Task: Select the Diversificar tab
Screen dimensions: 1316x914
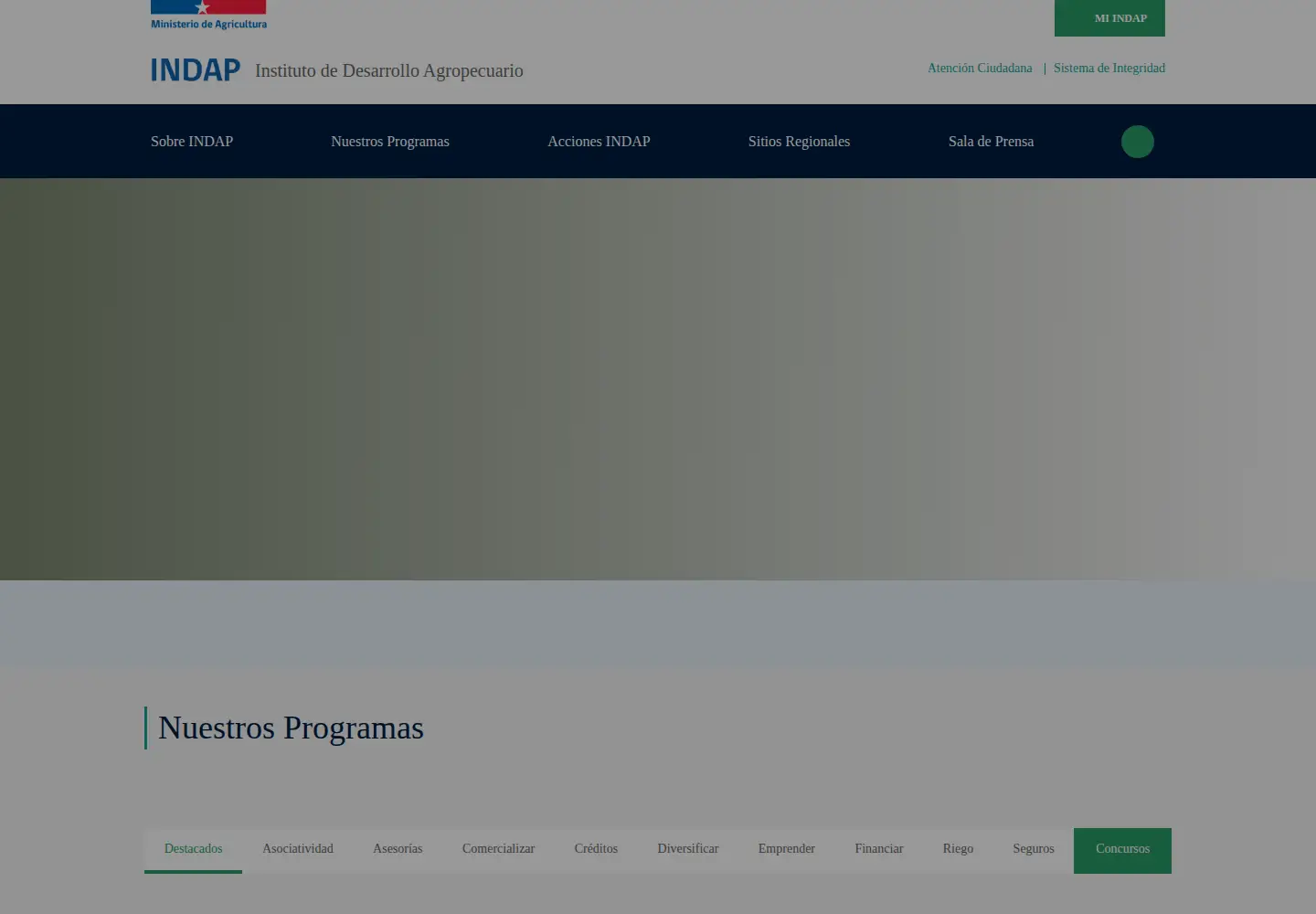Action: [x=688, y=850]
